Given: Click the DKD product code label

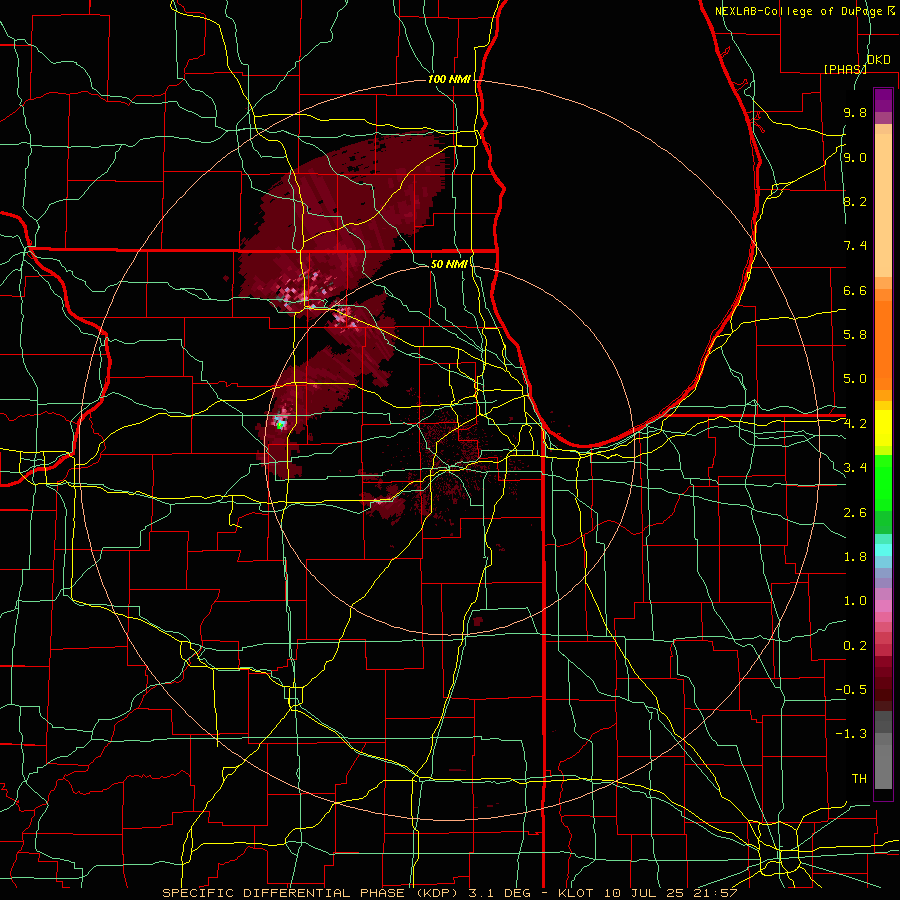Looking at the screenshot, I should [879, 60].
